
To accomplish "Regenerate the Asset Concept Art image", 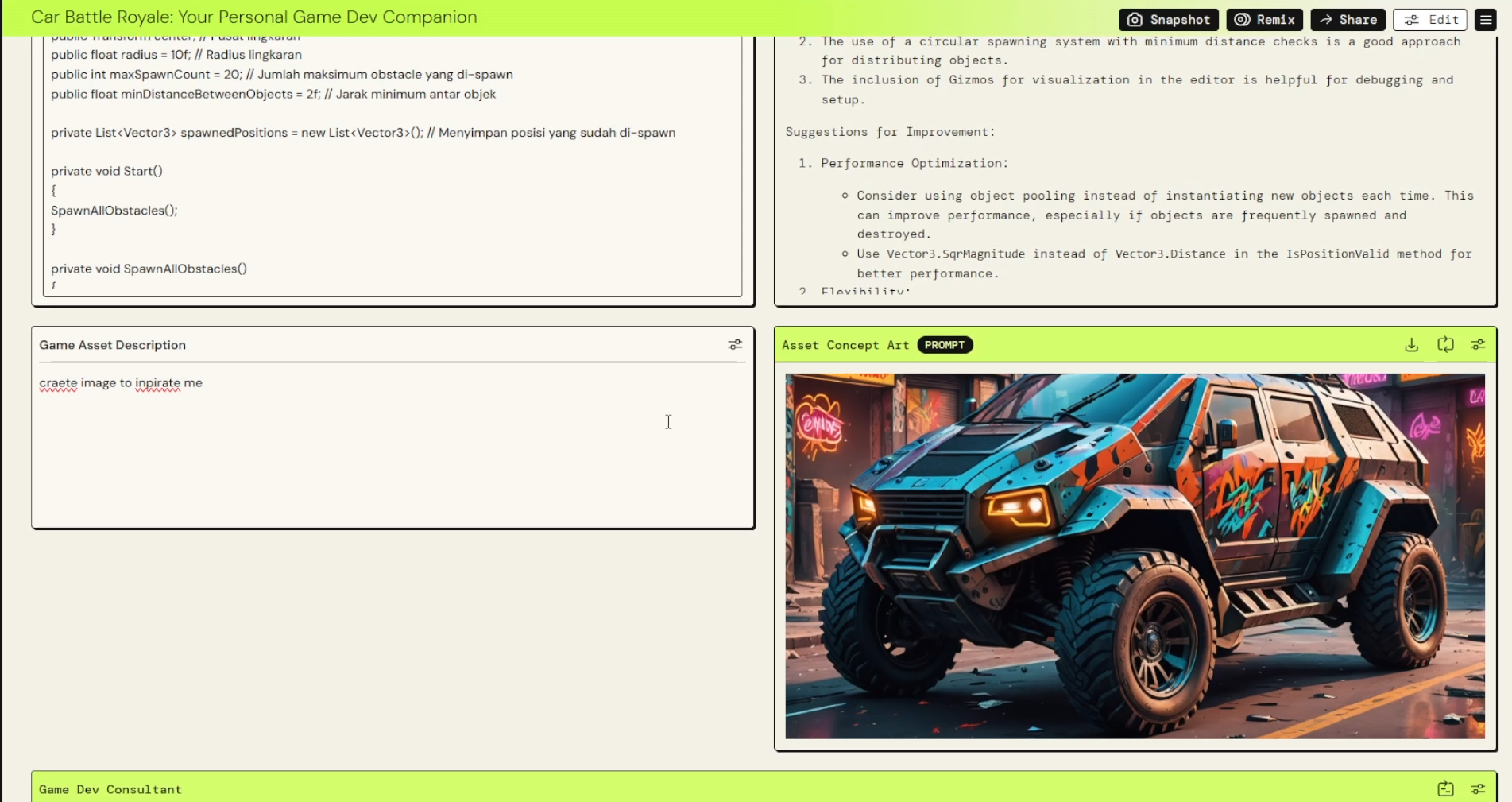I will [x=1445, y=344].
